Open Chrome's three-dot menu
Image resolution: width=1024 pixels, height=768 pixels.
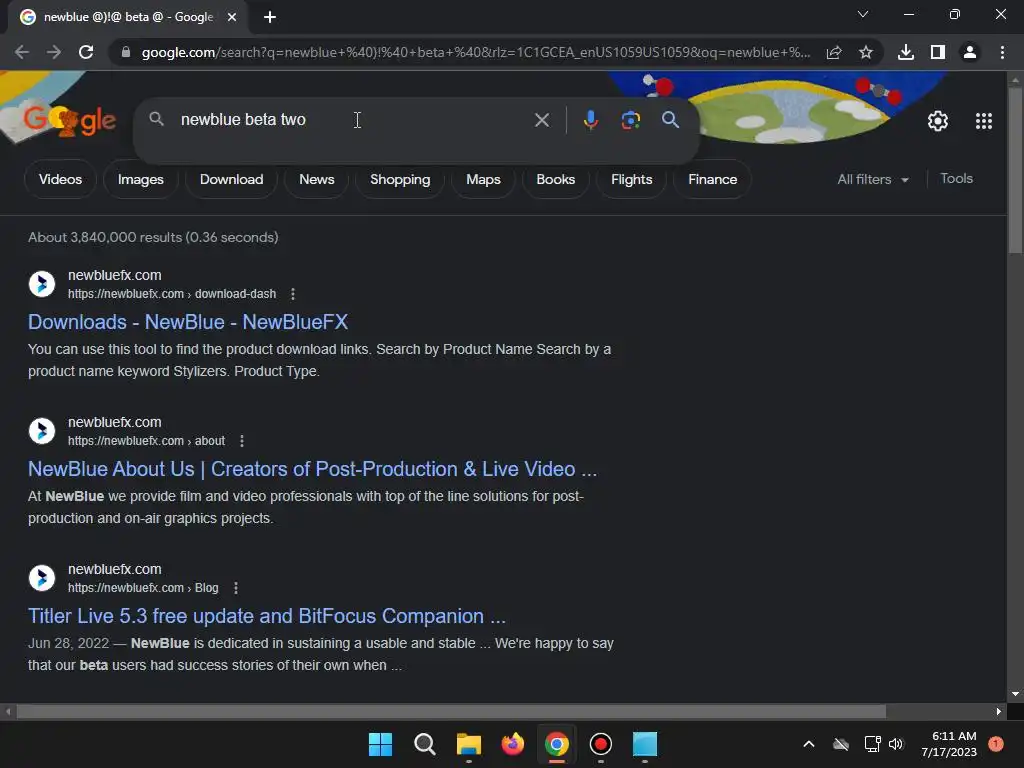click(1002, 52)
